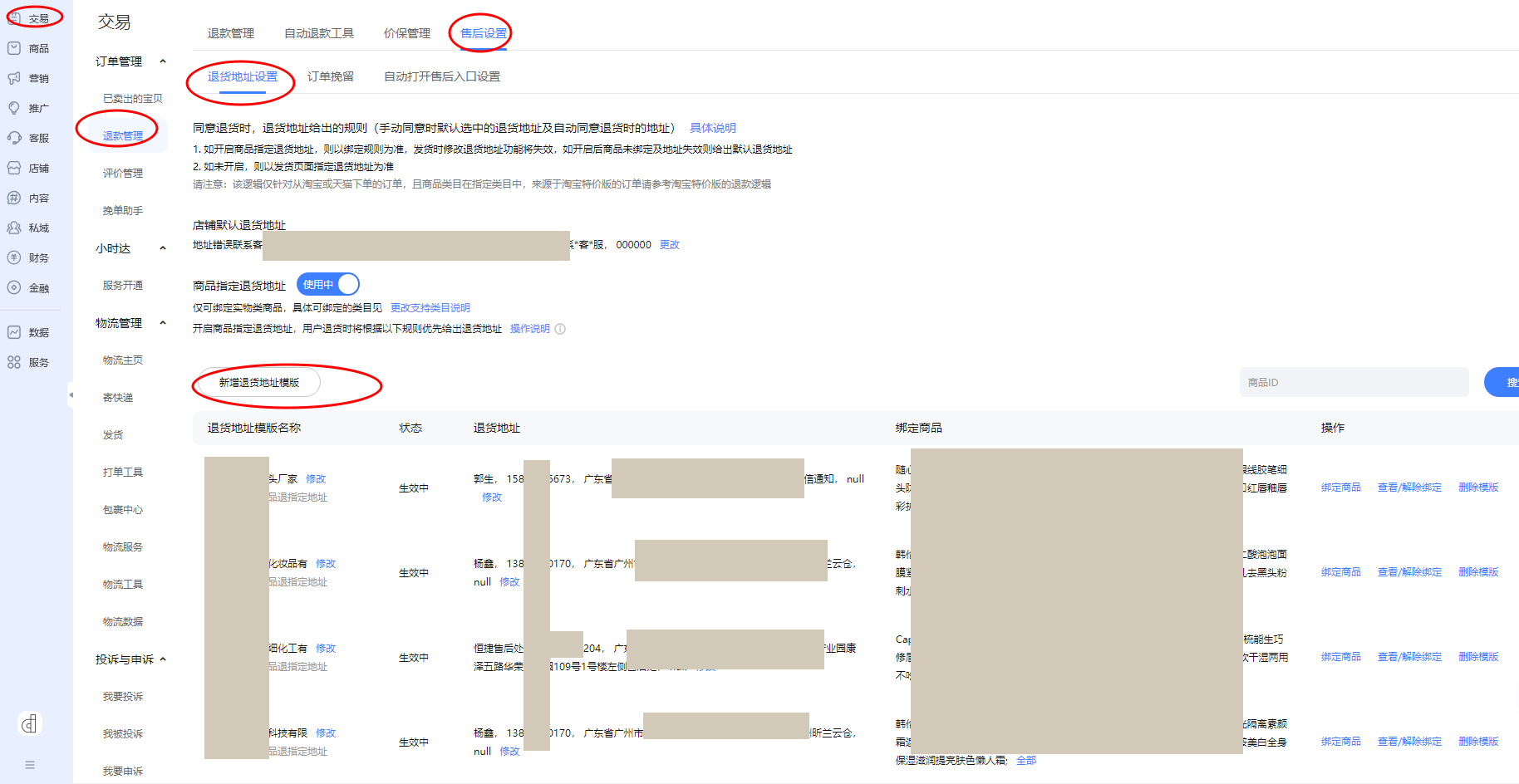Open 服务开通 under 小时达
Viewport: 1519px width, 784px height.
click(x=123, y=286)
